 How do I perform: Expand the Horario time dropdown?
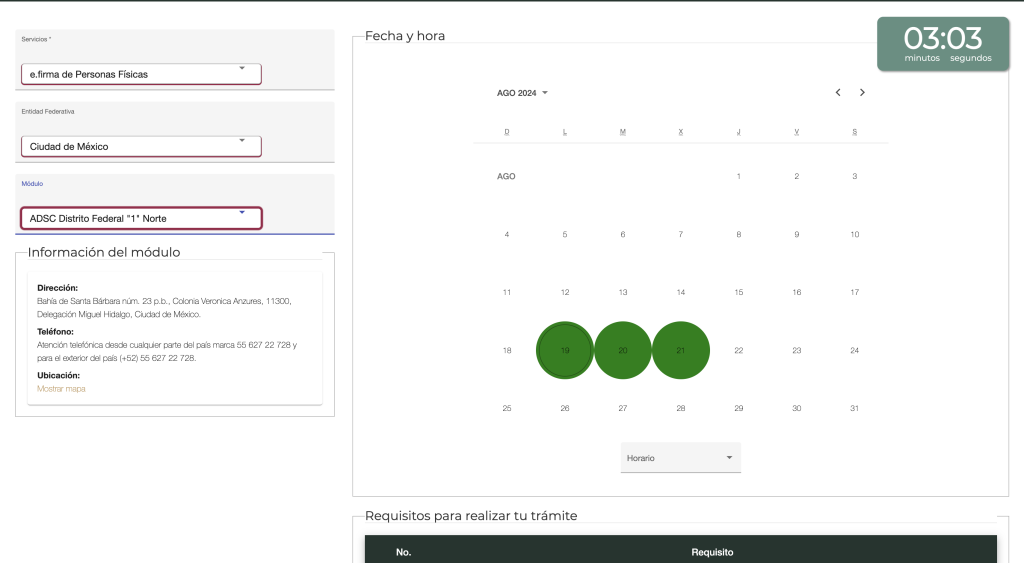(680, 458)
